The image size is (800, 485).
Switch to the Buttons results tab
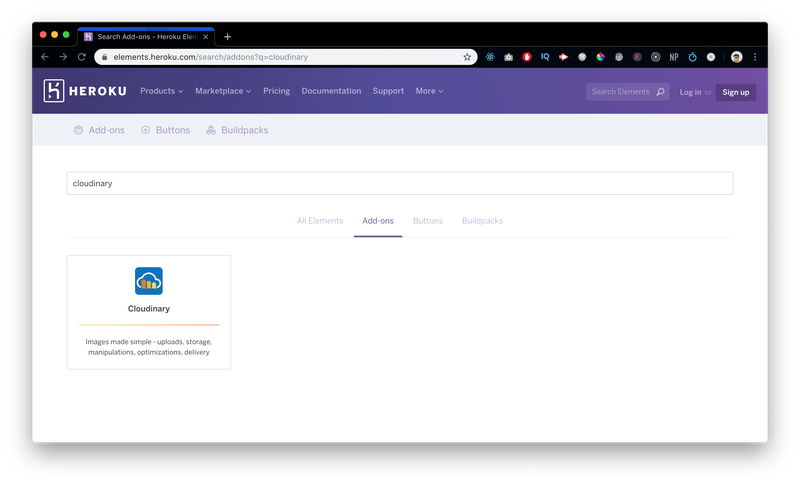(428, 221)
